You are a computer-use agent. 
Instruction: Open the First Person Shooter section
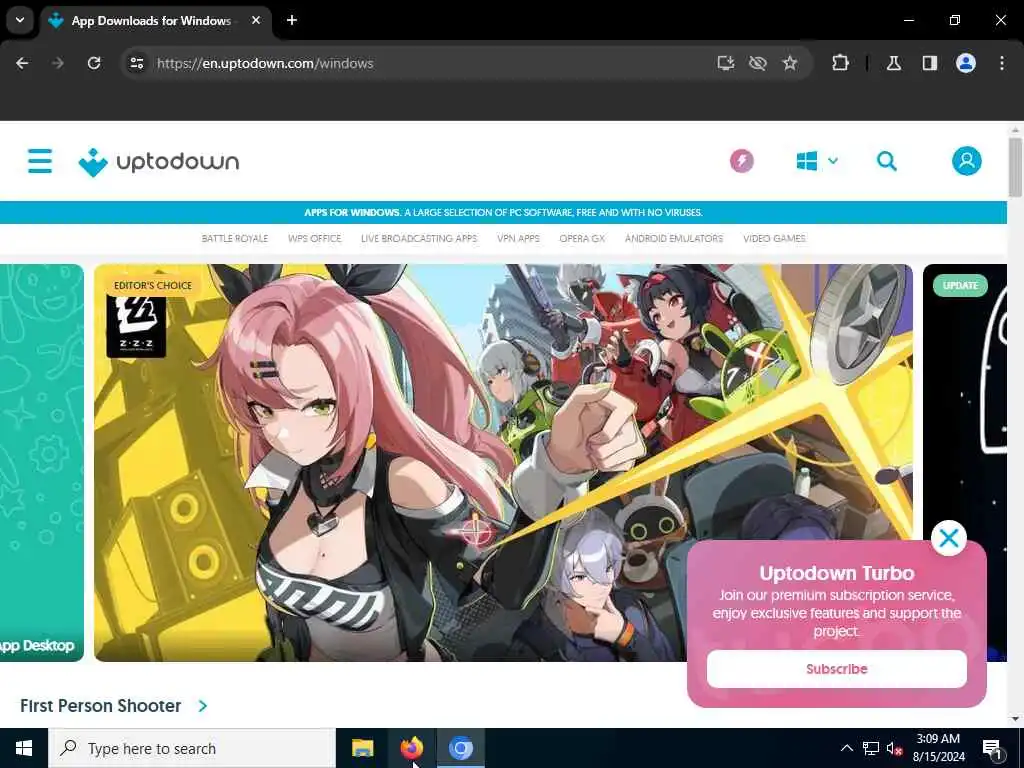[x=101, y=706]
